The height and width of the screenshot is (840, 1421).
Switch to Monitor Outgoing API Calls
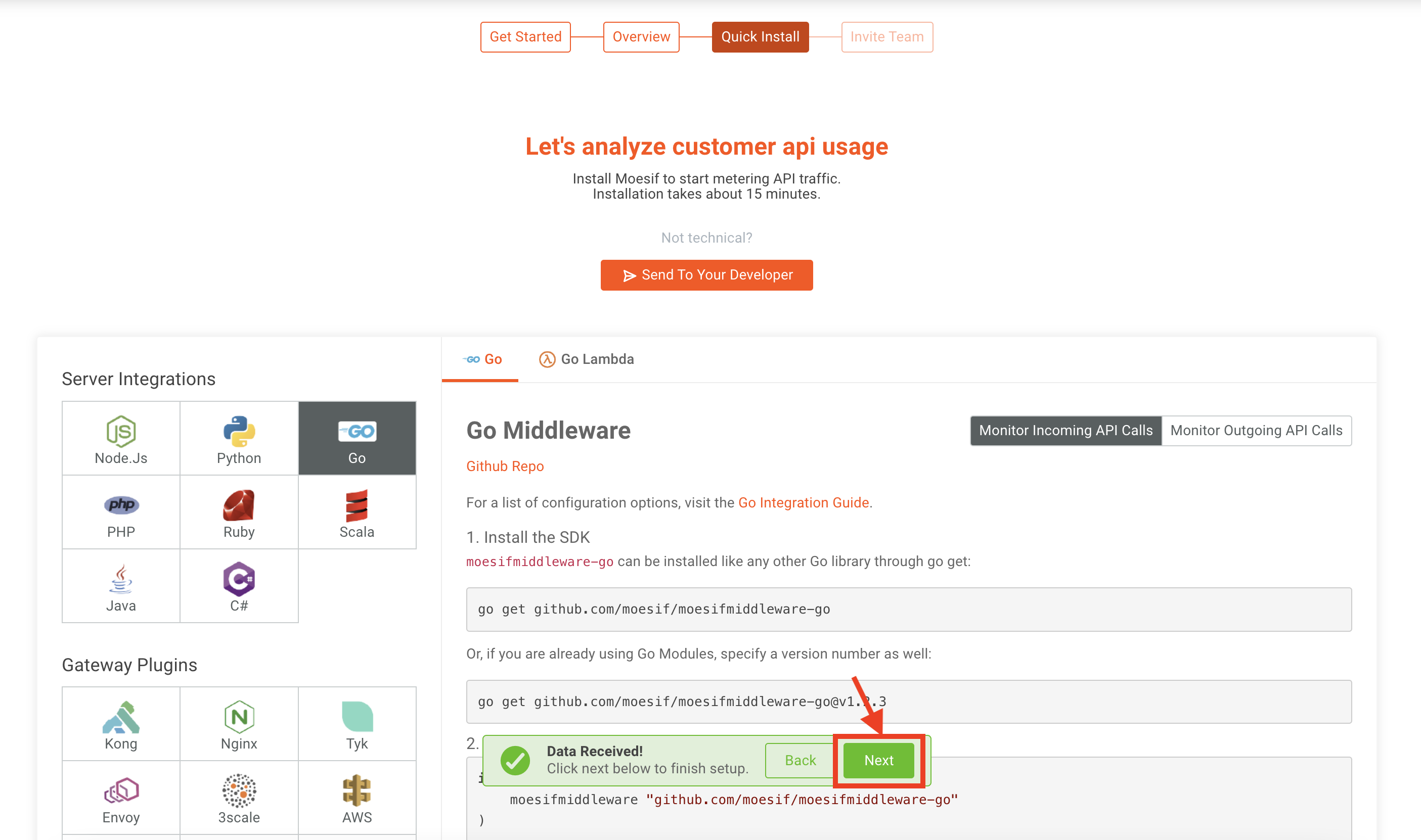tap(1256, 431)
